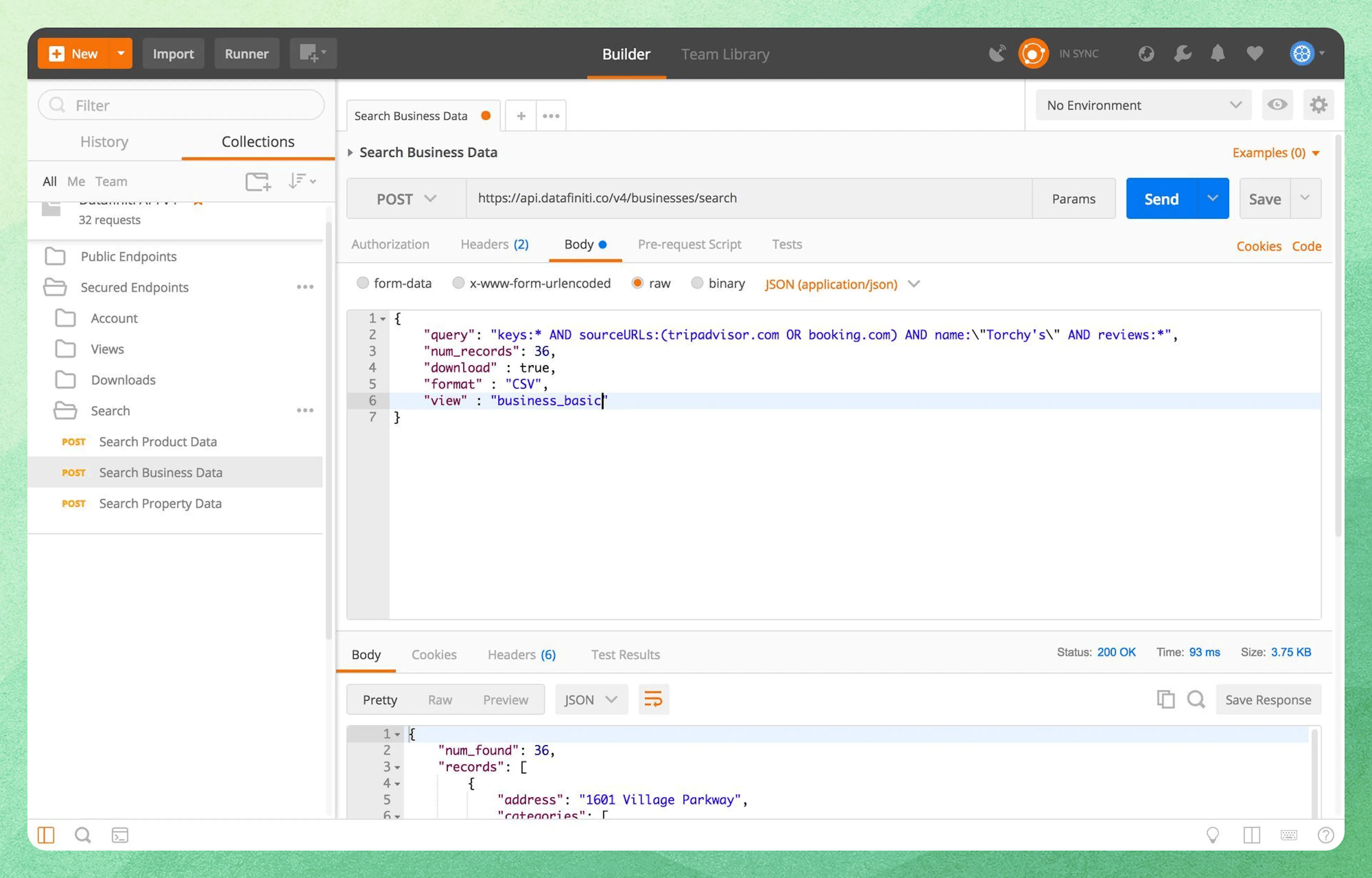Open the Postman console from the status bar

point(120,835)
